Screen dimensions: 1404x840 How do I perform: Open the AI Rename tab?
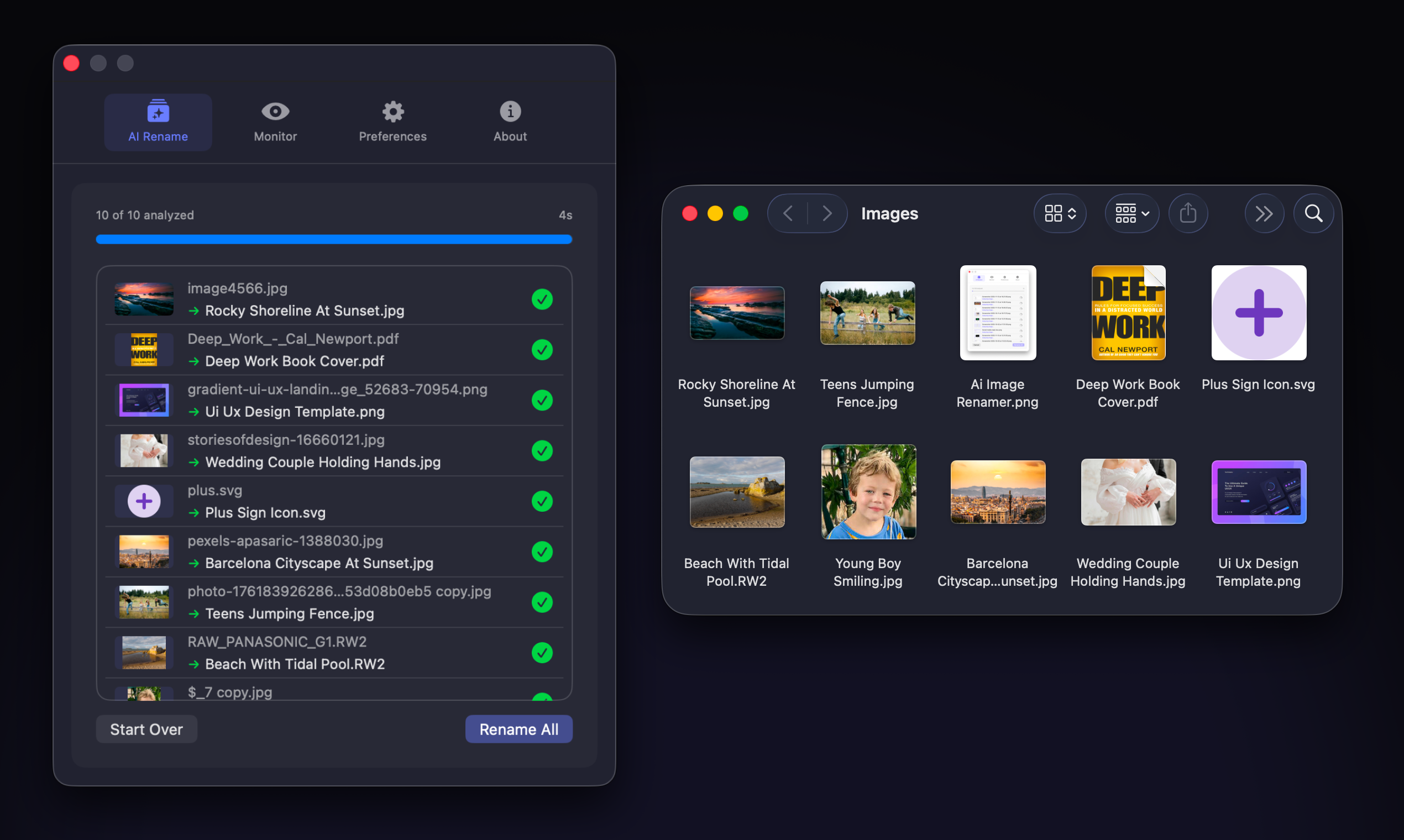point(158,121)
